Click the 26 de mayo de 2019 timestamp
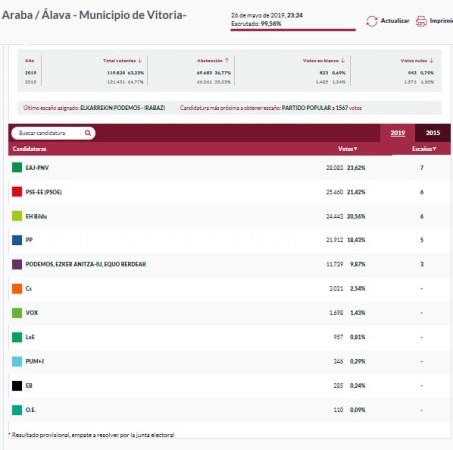 tap(267, 15)
